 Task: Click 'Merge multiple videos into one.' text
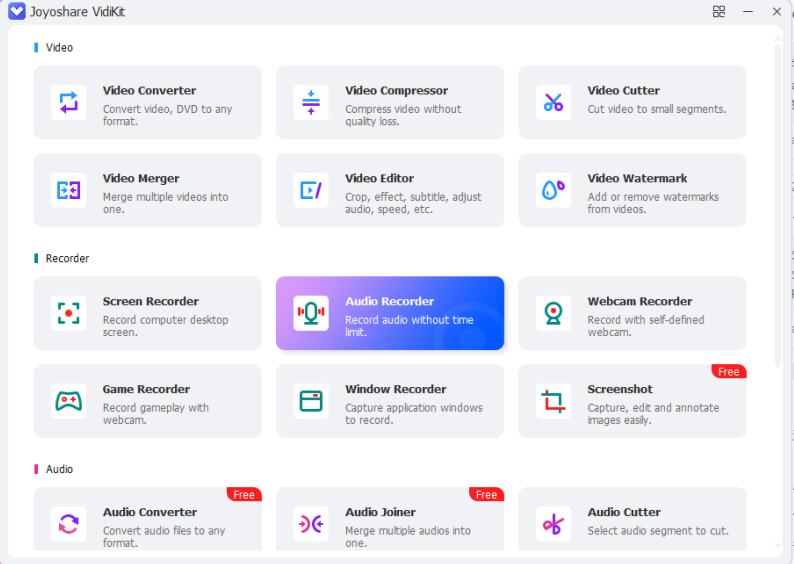166,203
